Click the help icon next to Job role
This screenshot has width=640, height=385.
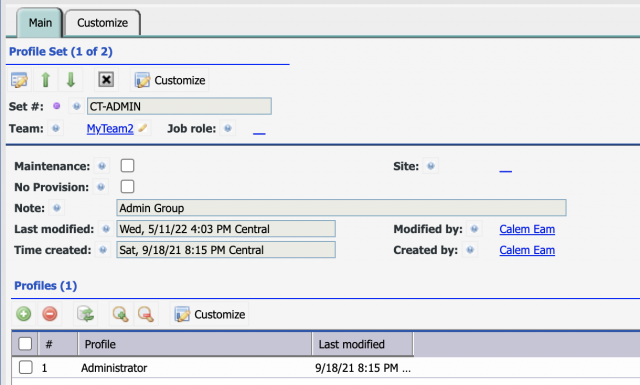tap(228, 128)
